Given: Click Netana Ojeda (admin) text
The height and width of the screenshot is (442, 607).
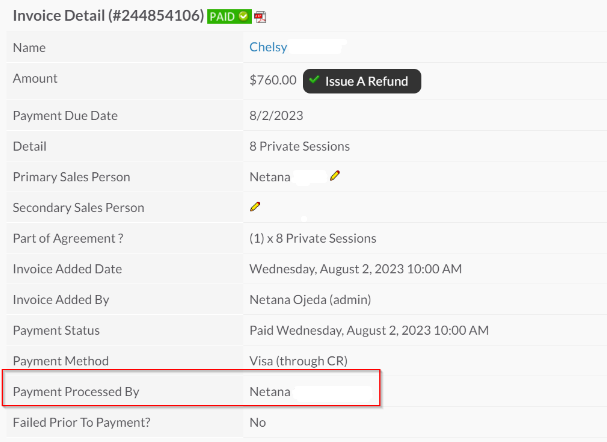Looking at the screenshot, I should (310, 300).
